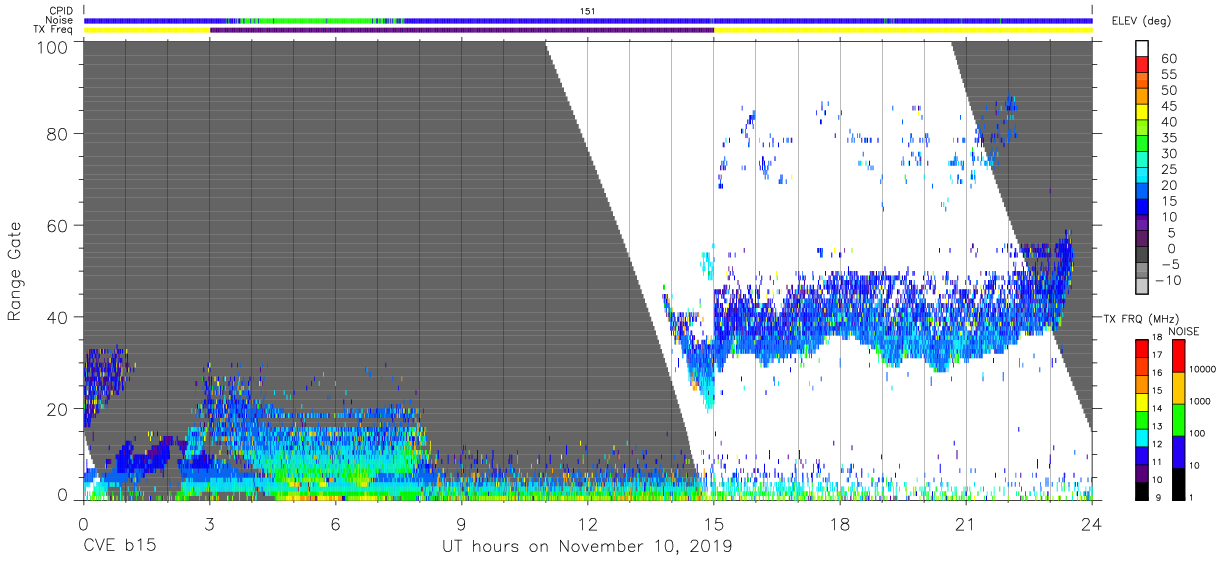Click the 25 label on ELEV colorbar
The height and width of the screenshot is (567, 1228).
click(1169, 170)
